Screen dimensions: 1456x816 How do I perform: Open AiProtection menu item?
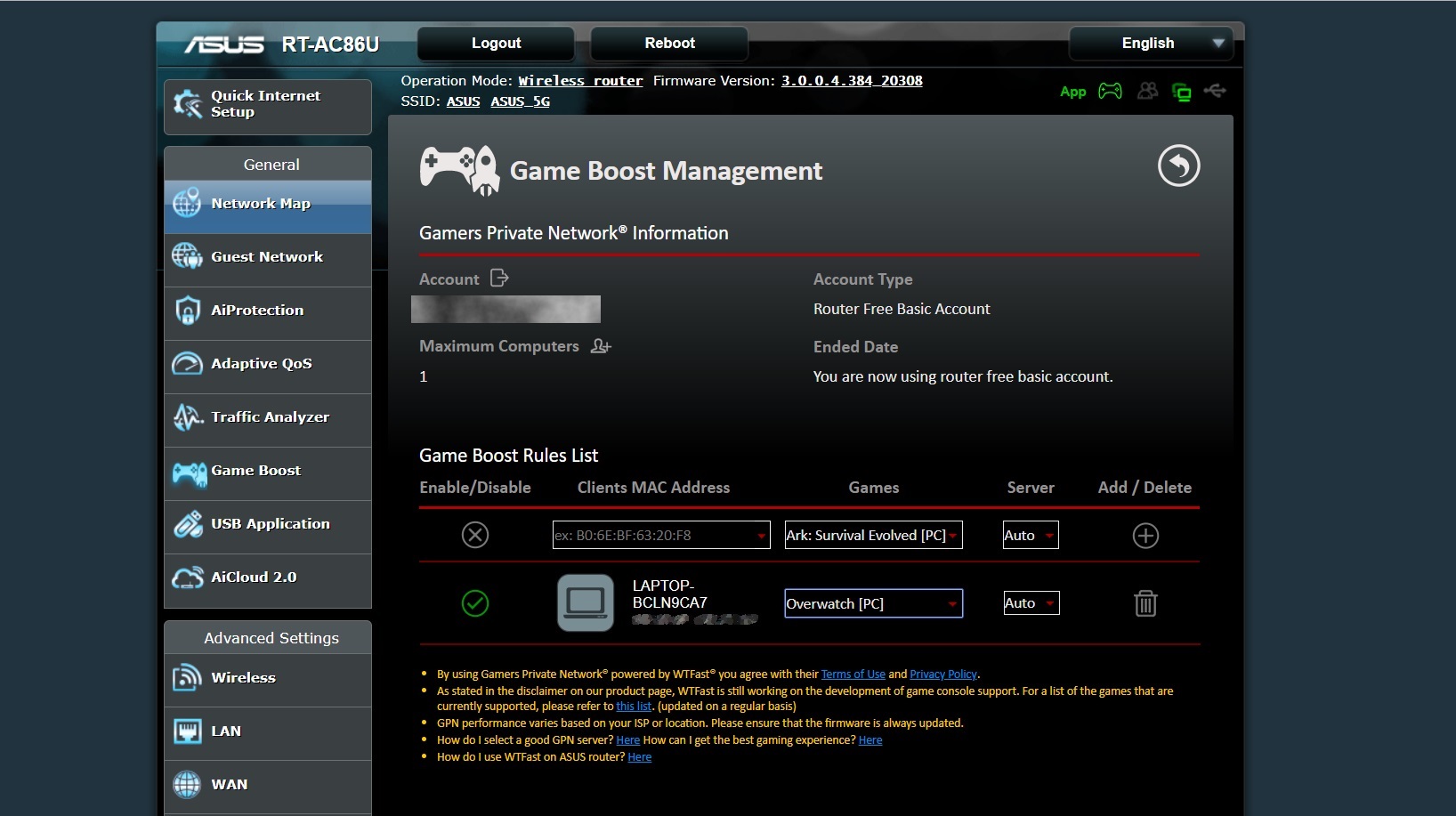click(x=268, y=313)
